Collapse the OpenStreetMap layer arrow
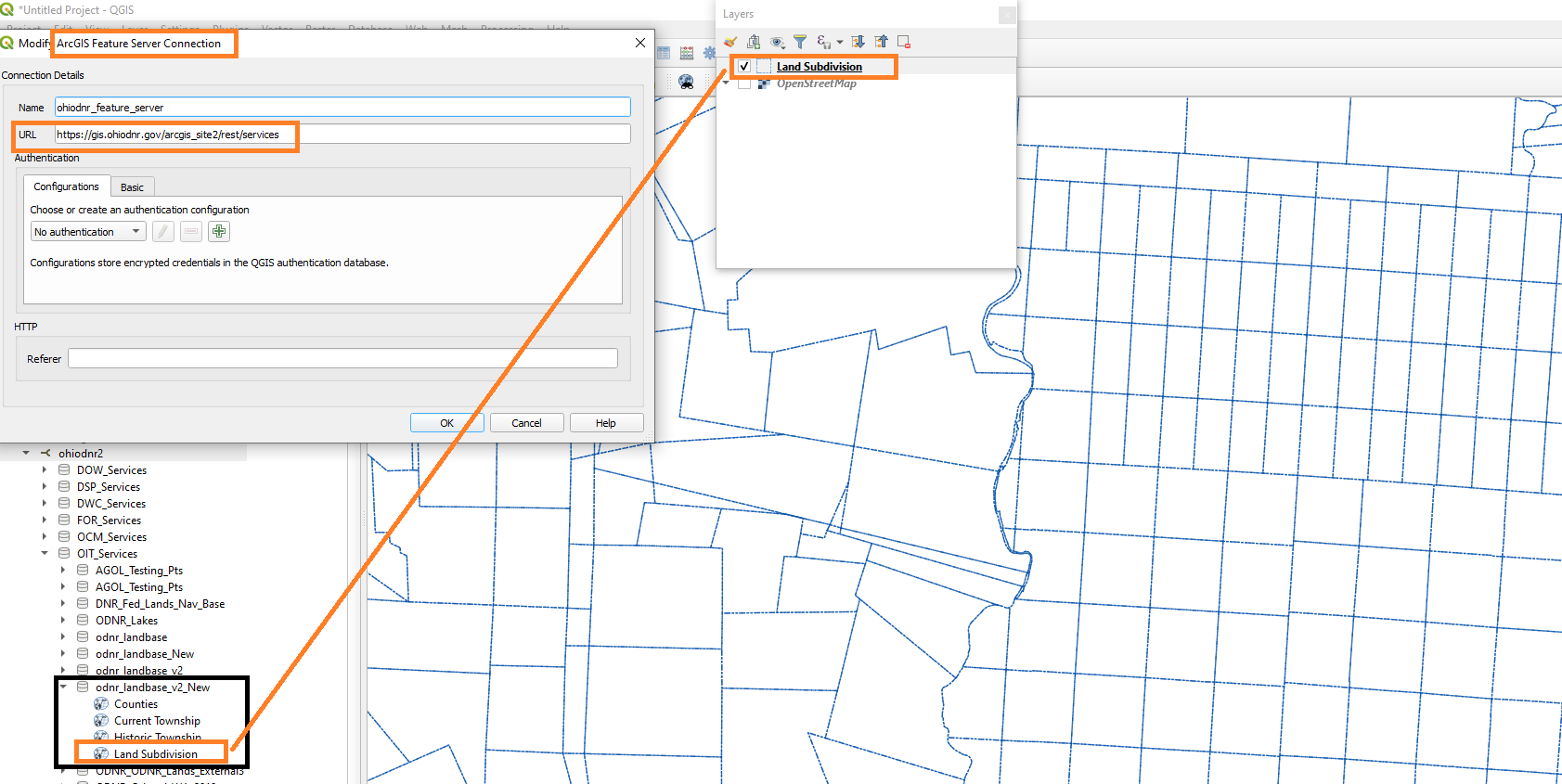This screenshot has width=1562, height=784. click(x=726, y=84)
